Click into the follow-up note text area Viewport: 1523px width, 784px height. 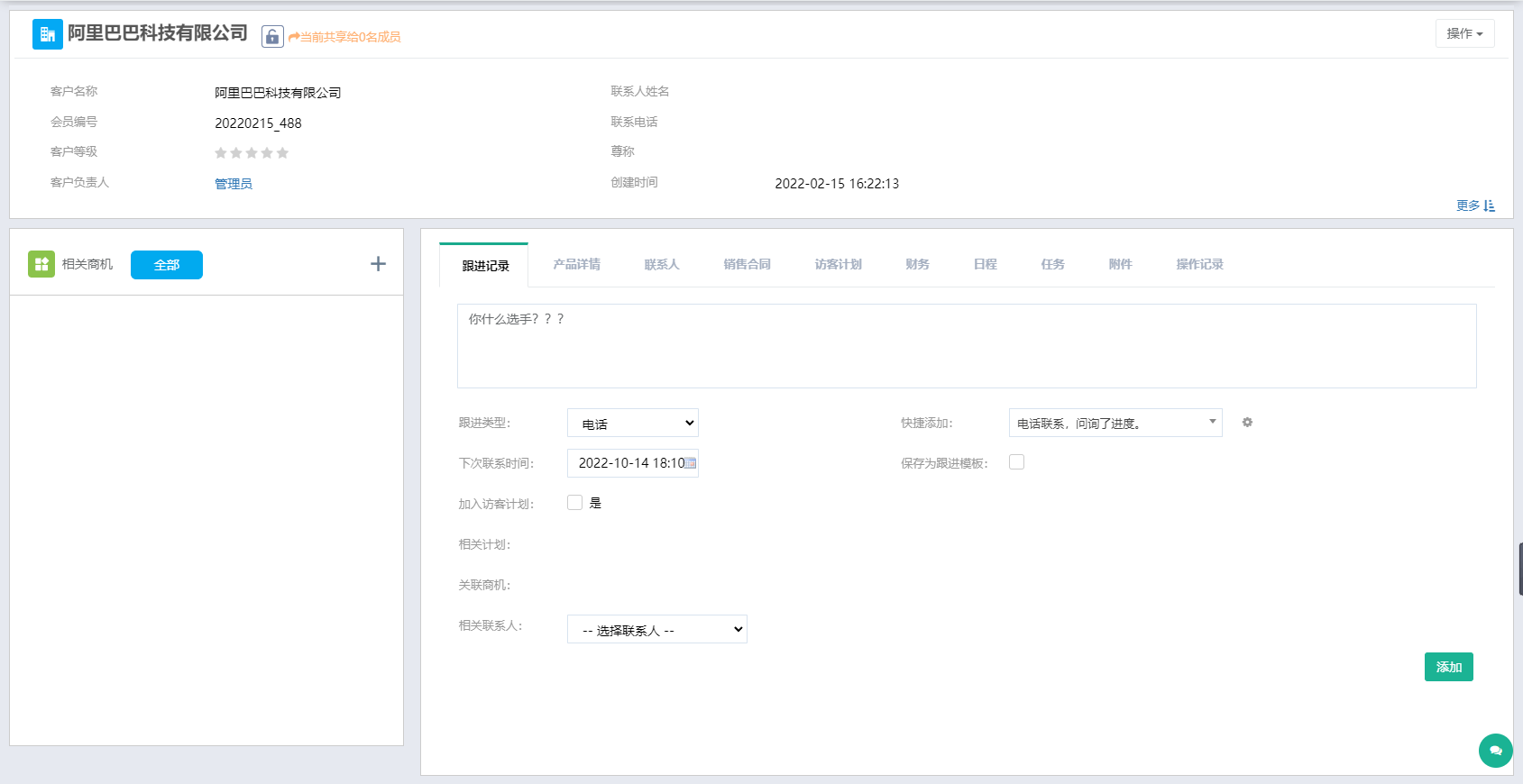tap(967, 346)
